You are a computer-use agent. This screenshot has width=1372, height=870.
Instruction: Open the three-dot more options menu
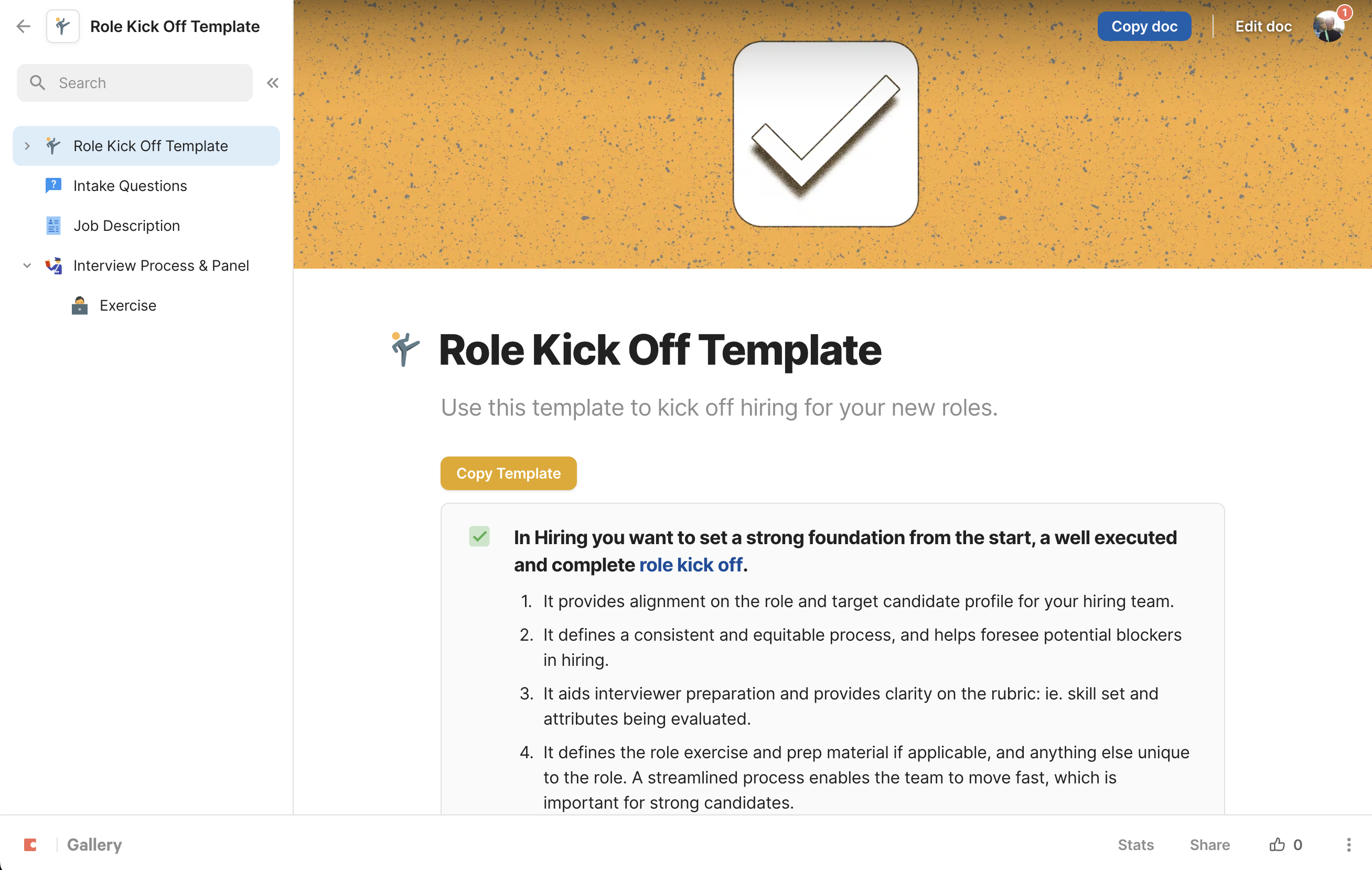(1348, 844)
